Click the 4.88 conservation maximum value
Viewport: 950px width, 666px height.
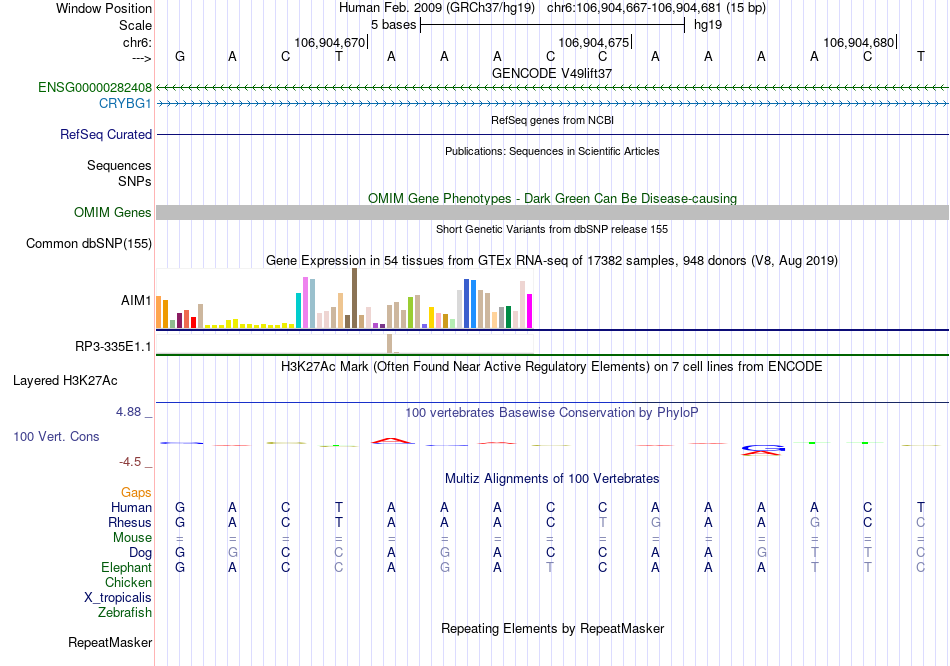tap(128, 412)
